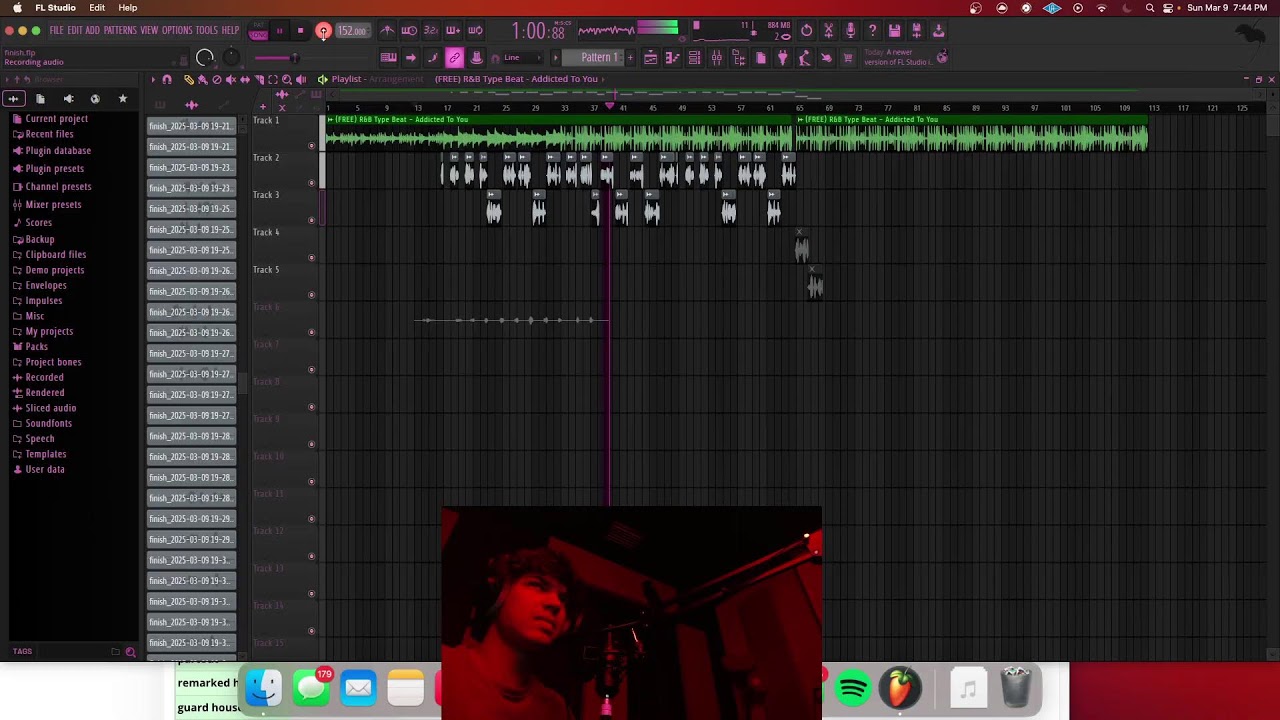This screenshot has height=720, width=1280.
Task: Click the master pitch knob
Action: [231, 58]
